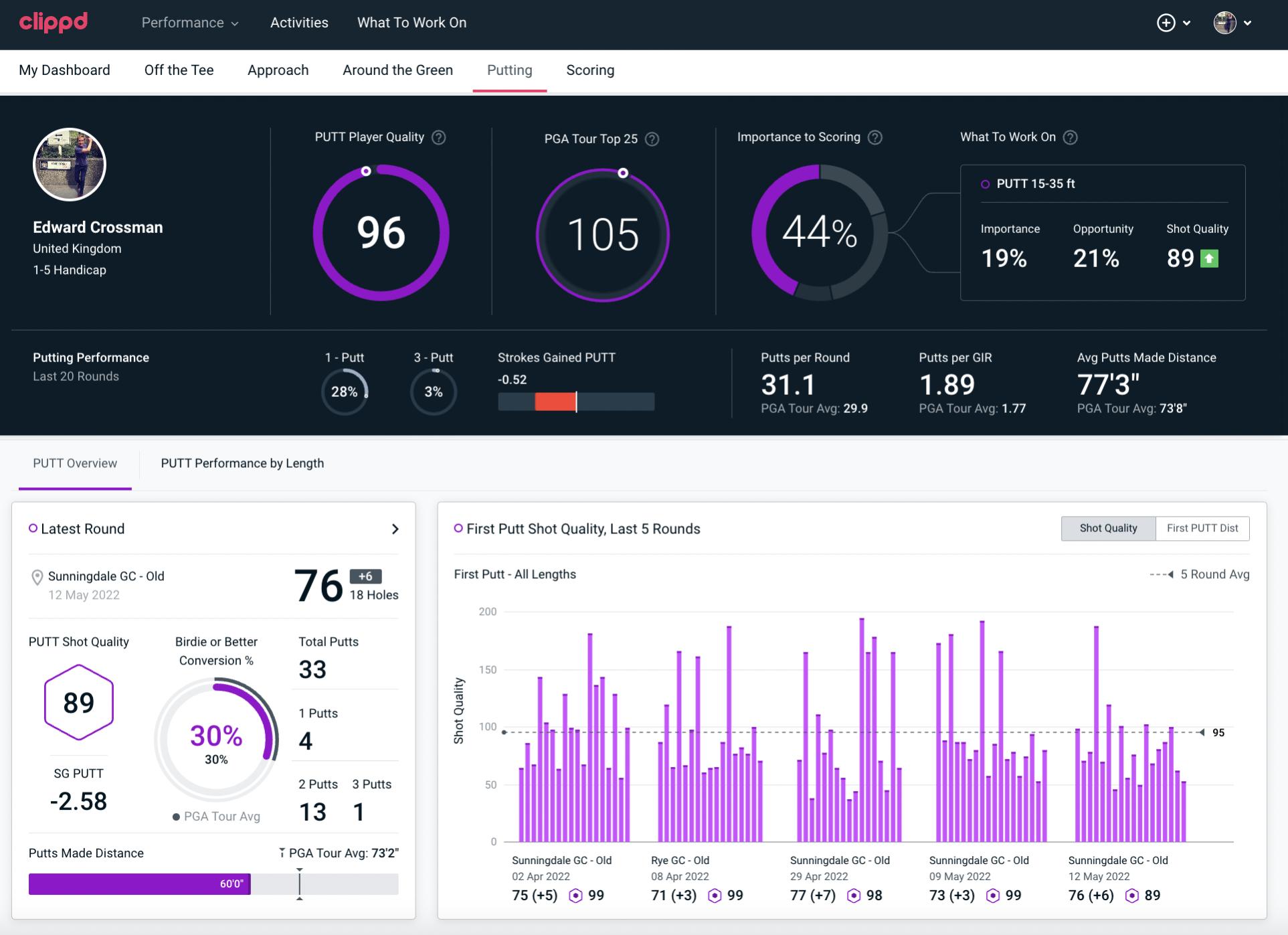Viewport: 1288px width, 935px height.
Task: Switch chart to First PUTT Dist view
Action: pos(1202,528)
